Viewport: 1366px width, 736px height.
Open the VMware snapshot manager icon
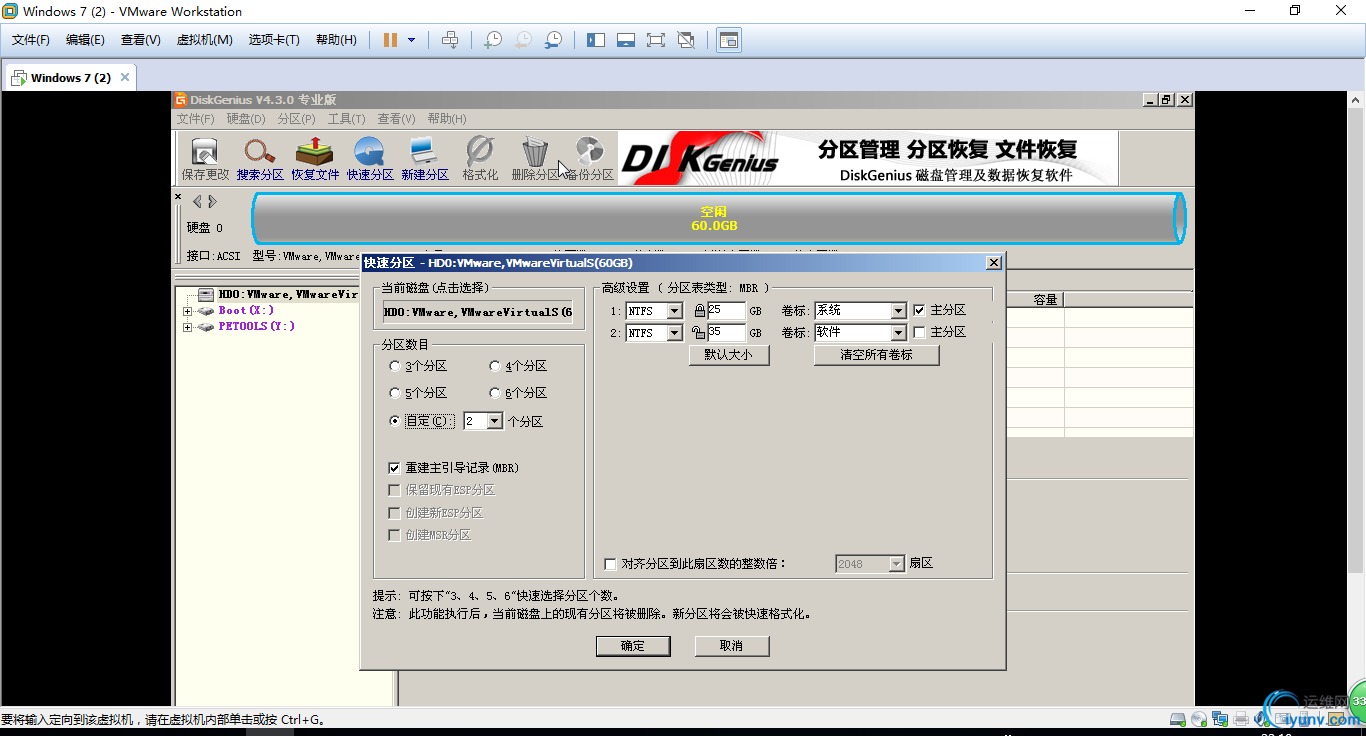point(552,40)
